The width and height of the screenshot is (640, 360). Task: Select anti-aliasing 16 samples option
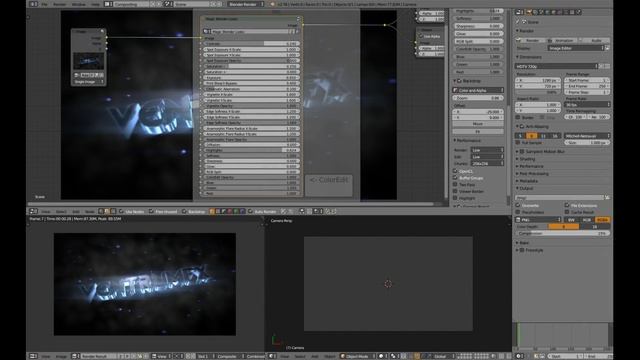click(x=554, y=136)
